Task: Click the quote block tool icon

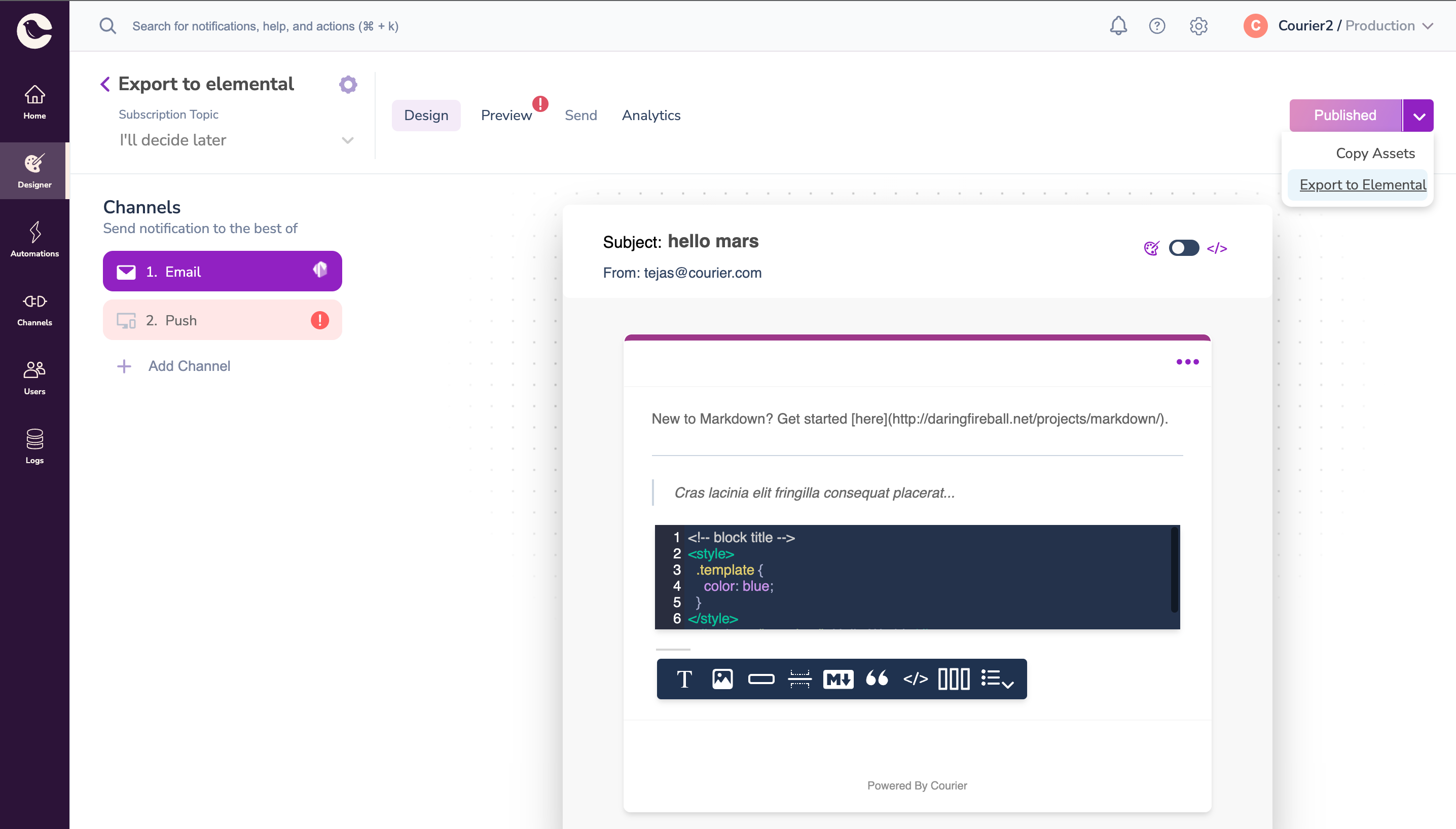Action: [x=877, y=679]
